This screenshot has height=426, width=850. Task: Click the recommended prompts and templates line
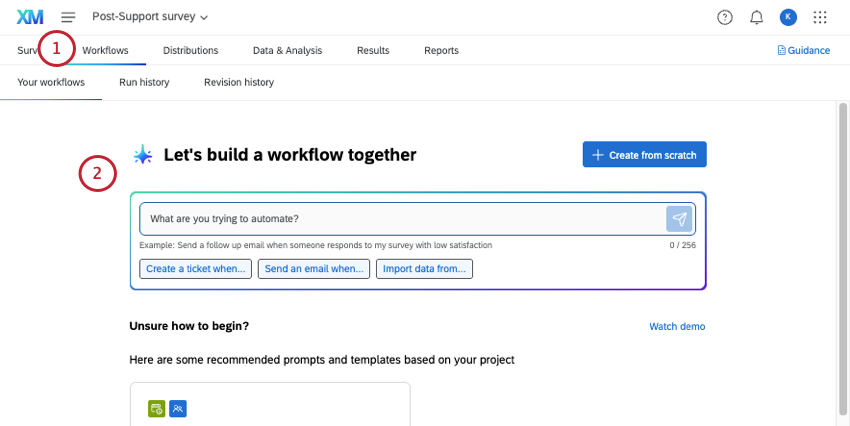click(x=322, y=360)
